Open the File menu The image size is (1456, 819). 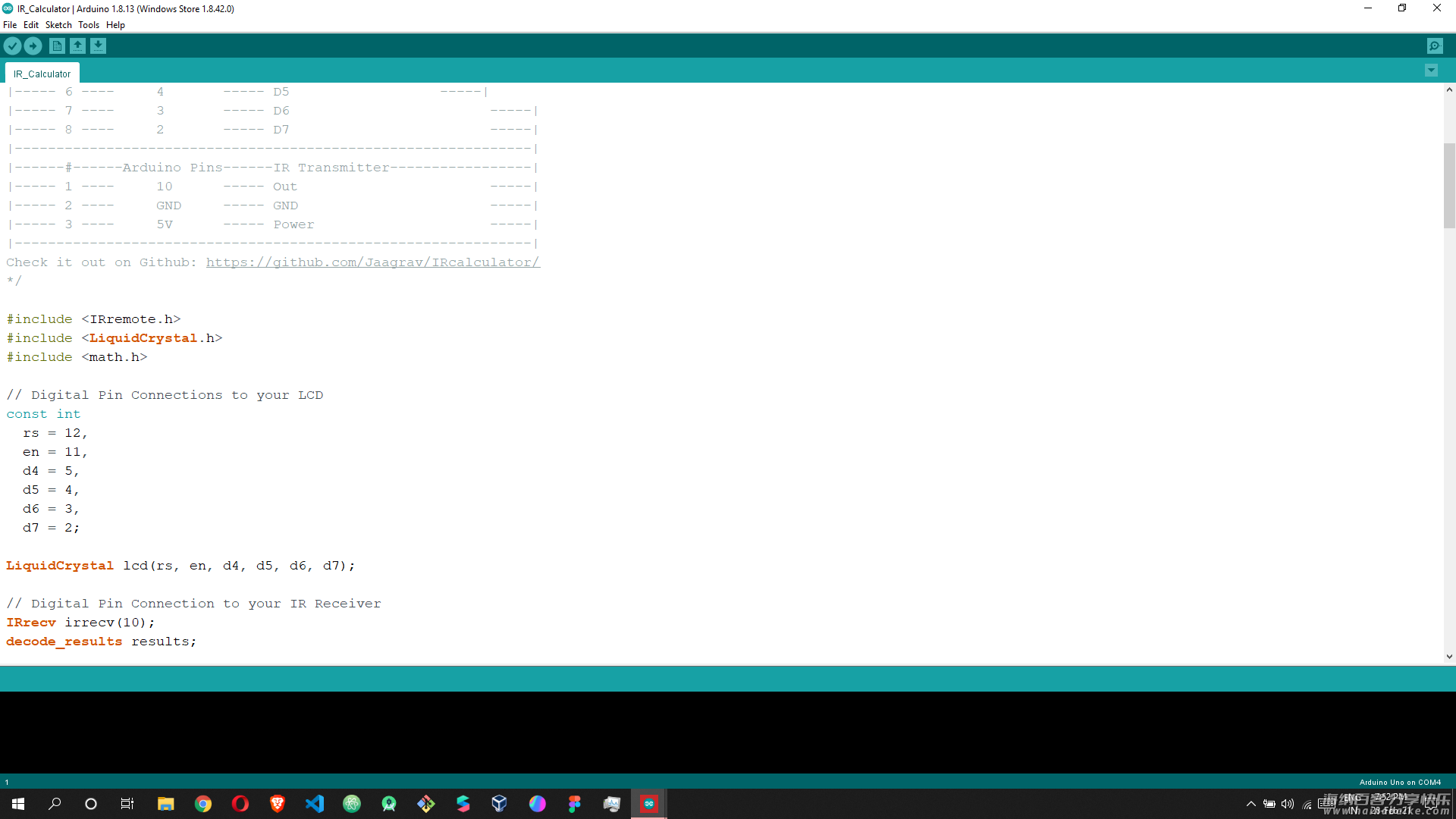[10, 25]
